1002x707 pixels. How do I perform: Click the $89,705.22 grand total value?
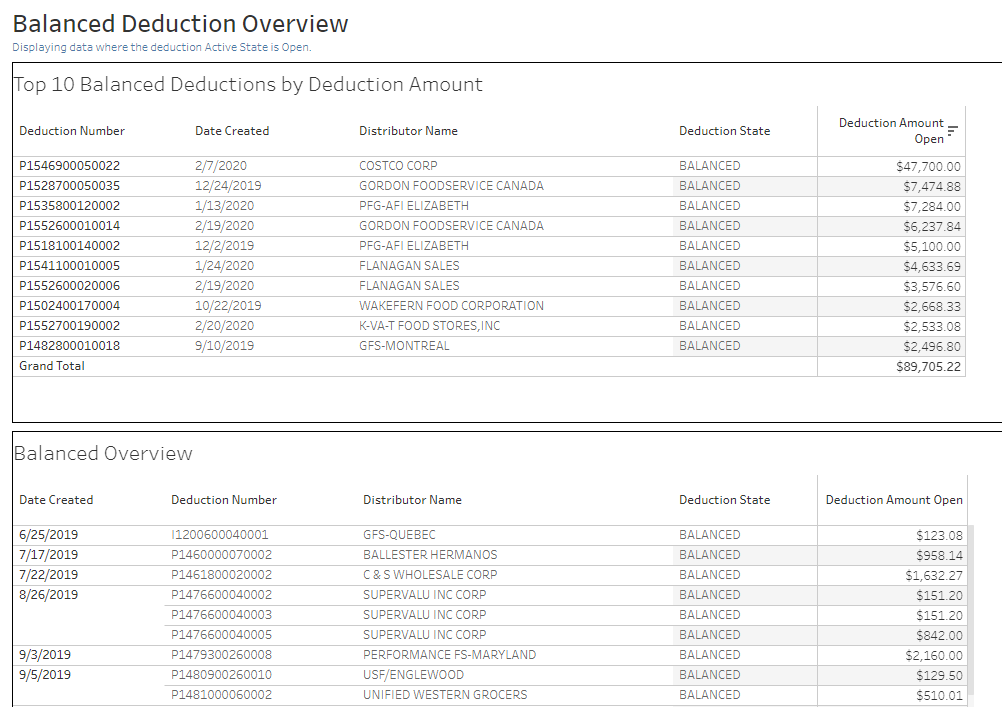tap(929, 367)
